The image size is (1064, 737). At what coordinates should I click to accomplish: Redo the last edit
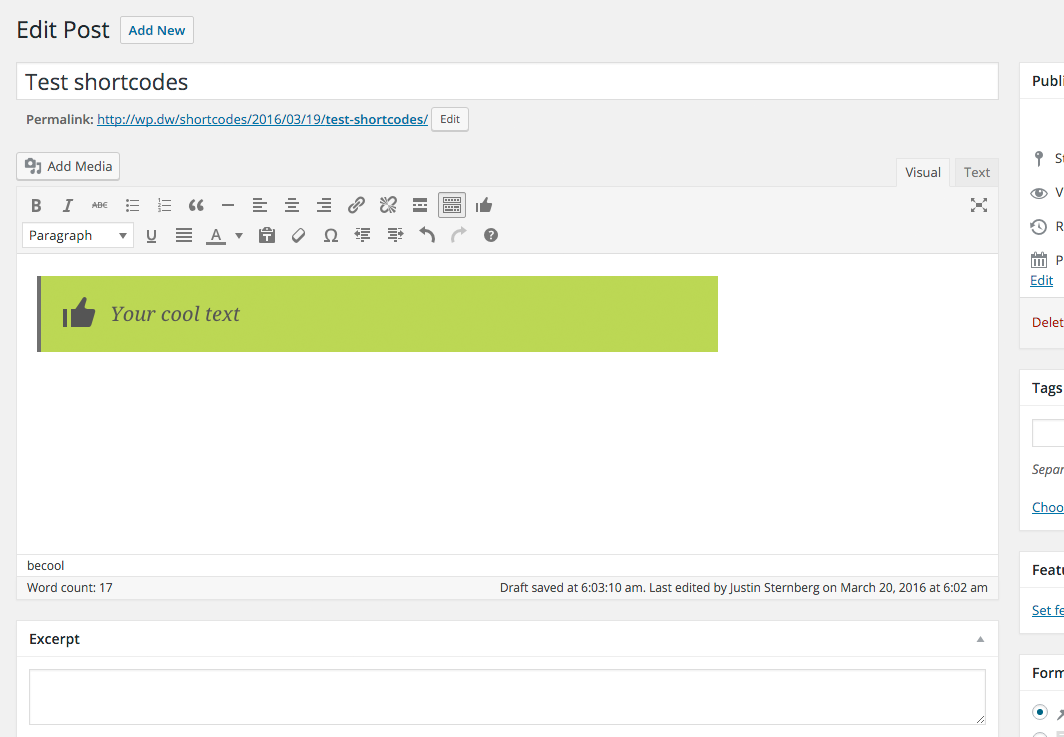(x=459, y=235)
